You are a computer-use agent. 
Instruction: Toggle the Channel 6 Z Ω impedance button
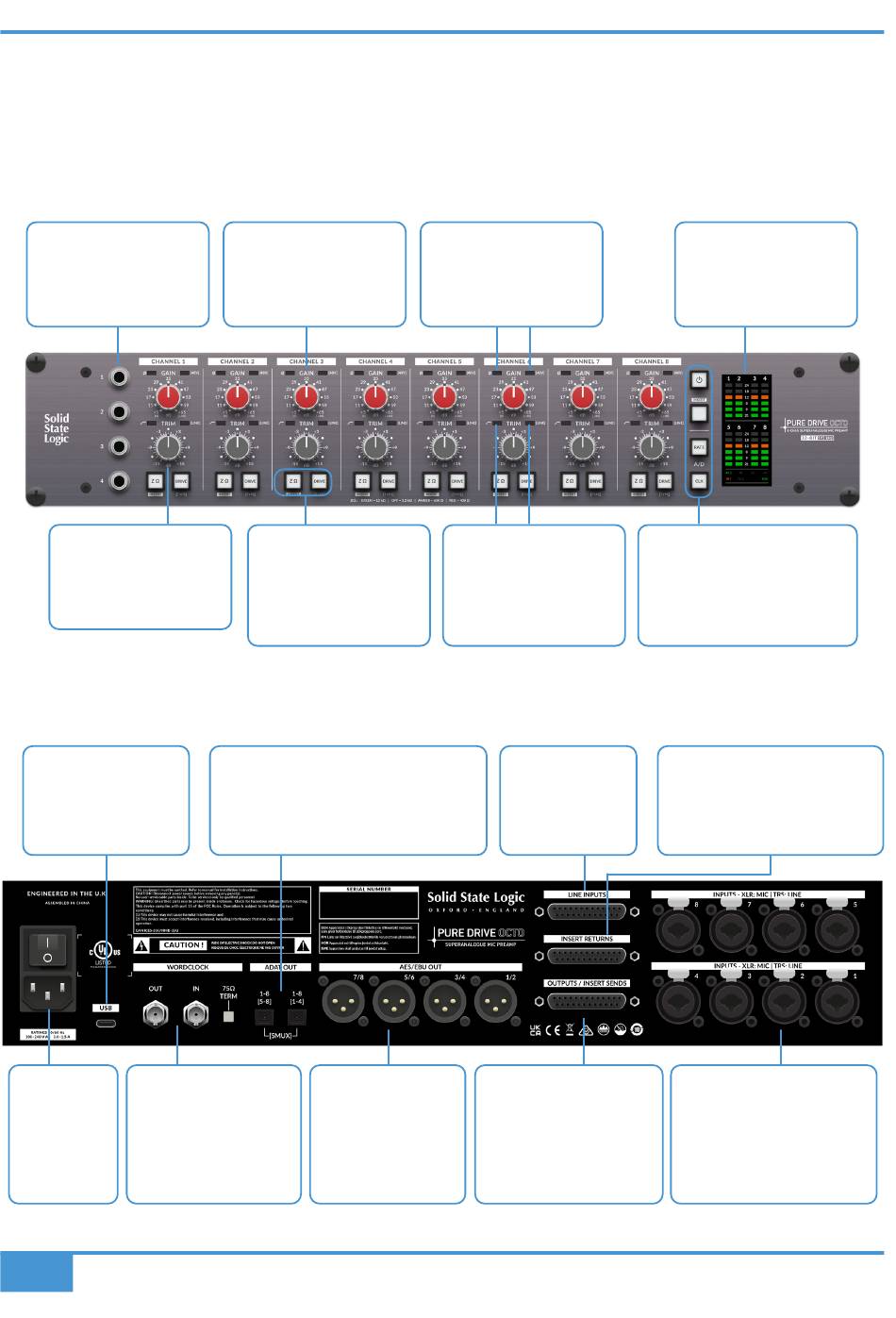501,481
